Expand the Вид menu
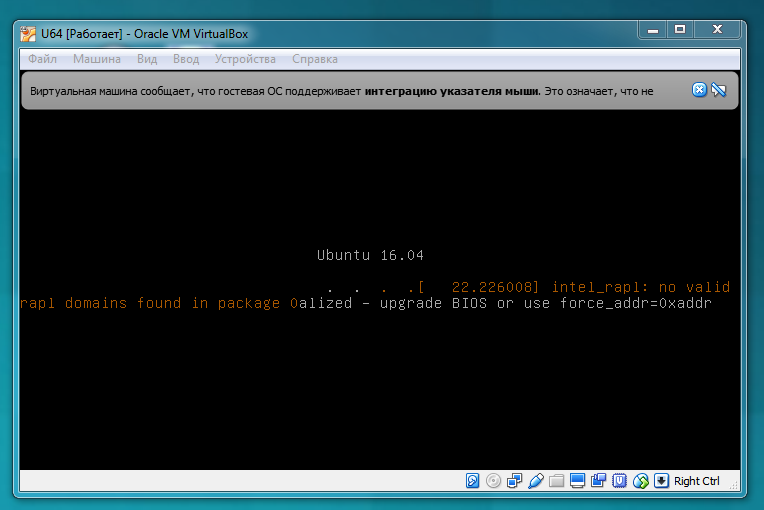764x510 pixels. tap(147, 59)
